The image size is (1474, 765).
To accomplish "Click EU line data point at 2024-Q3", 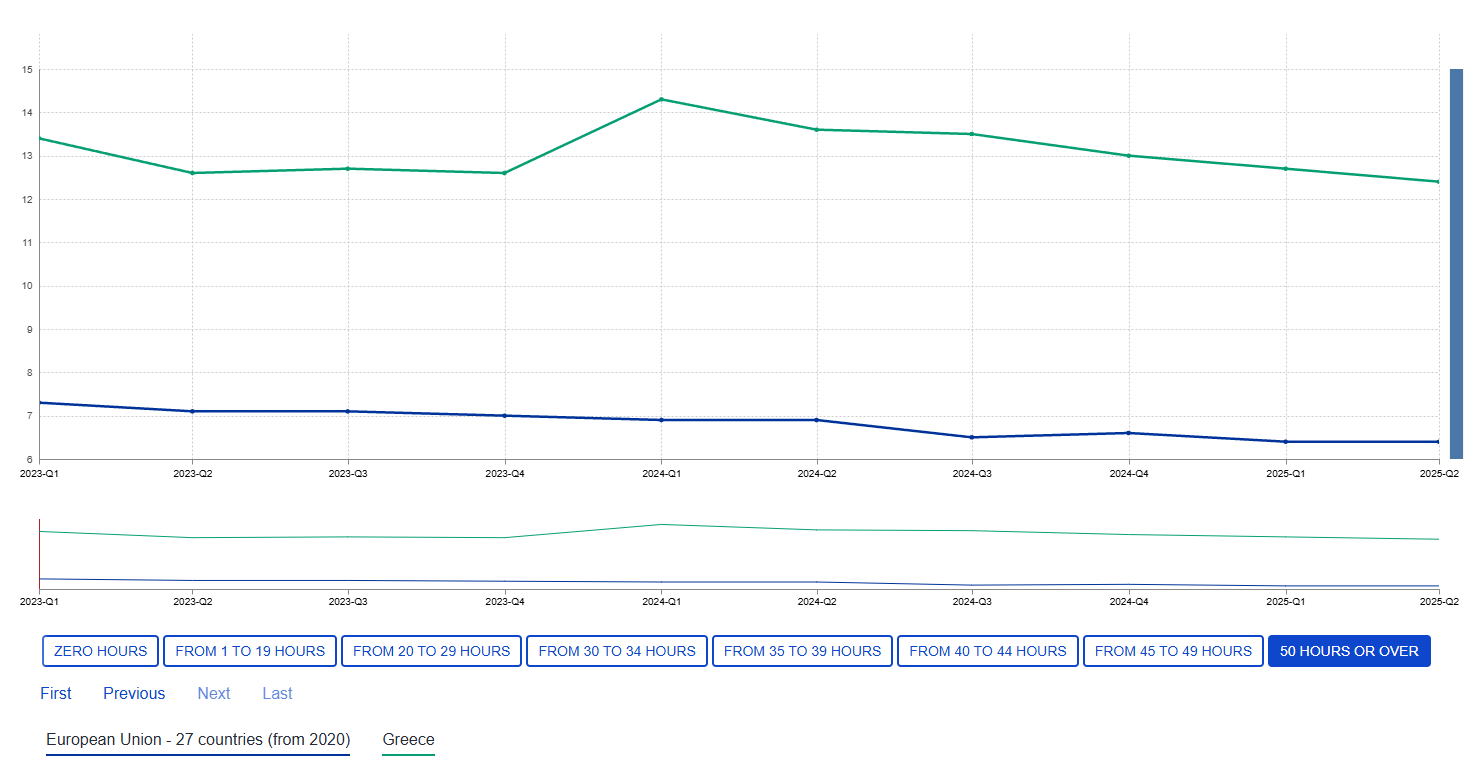I will click(x=972, y=437).
